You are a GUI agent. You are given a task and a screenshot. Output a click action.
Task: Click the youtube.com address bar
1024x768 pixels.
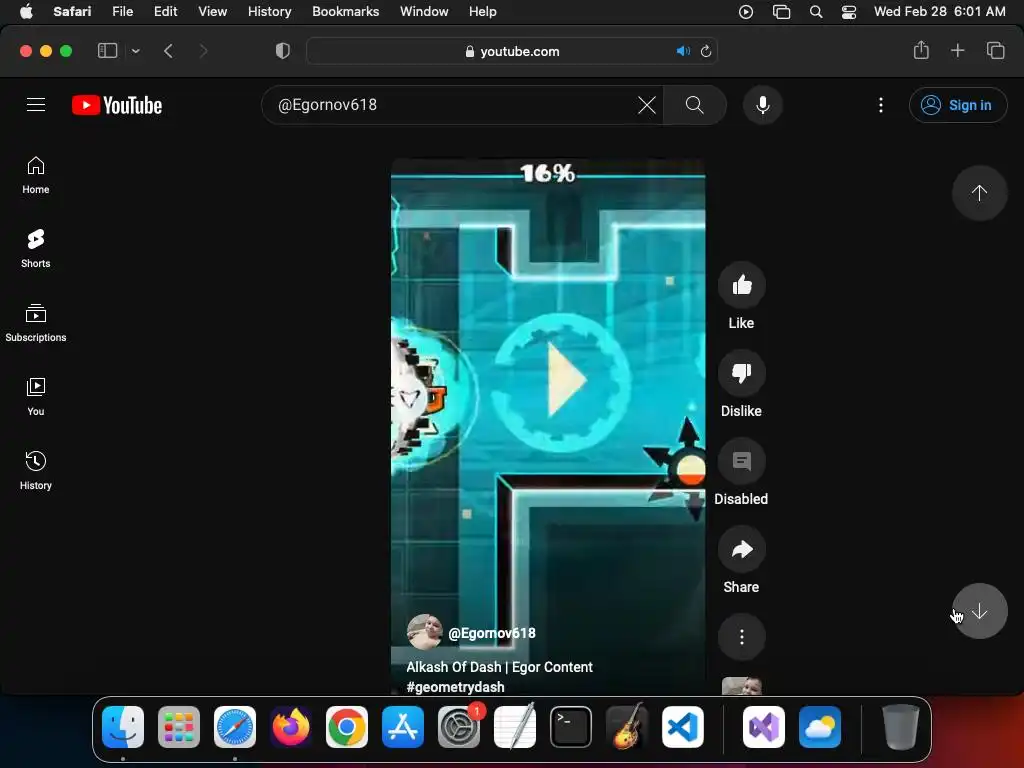511,51
